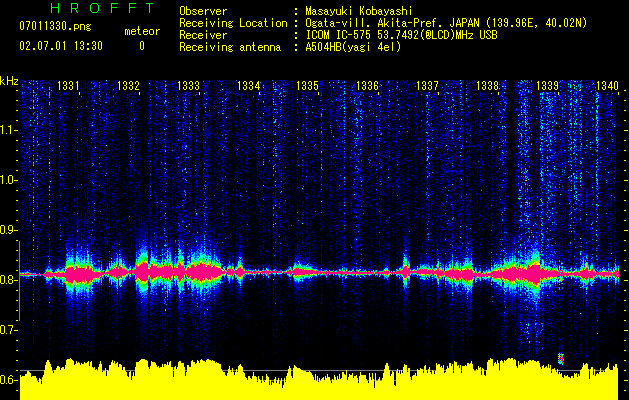629x400 pixels.
Task: Click the 0.8 kHz axis label
Action: coord(9,280)
